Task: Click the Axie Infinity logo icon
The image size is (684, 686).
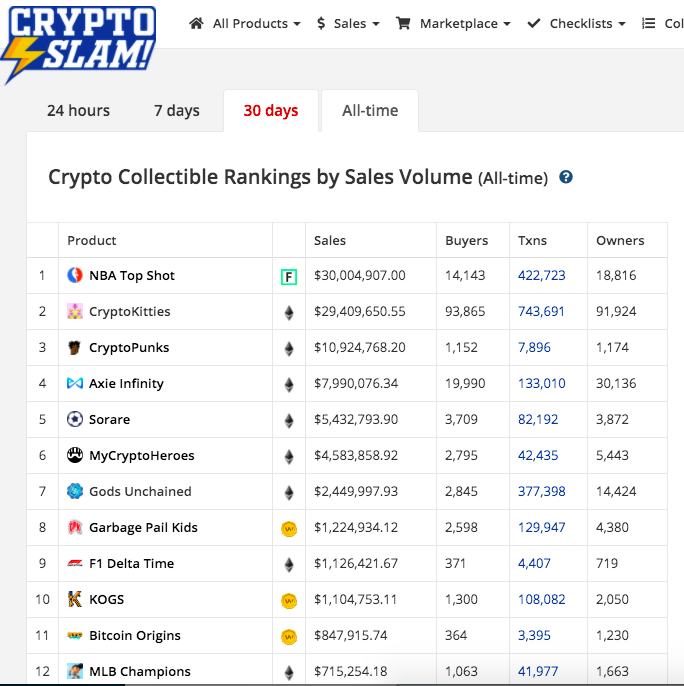Action: [x=74, y=383]
